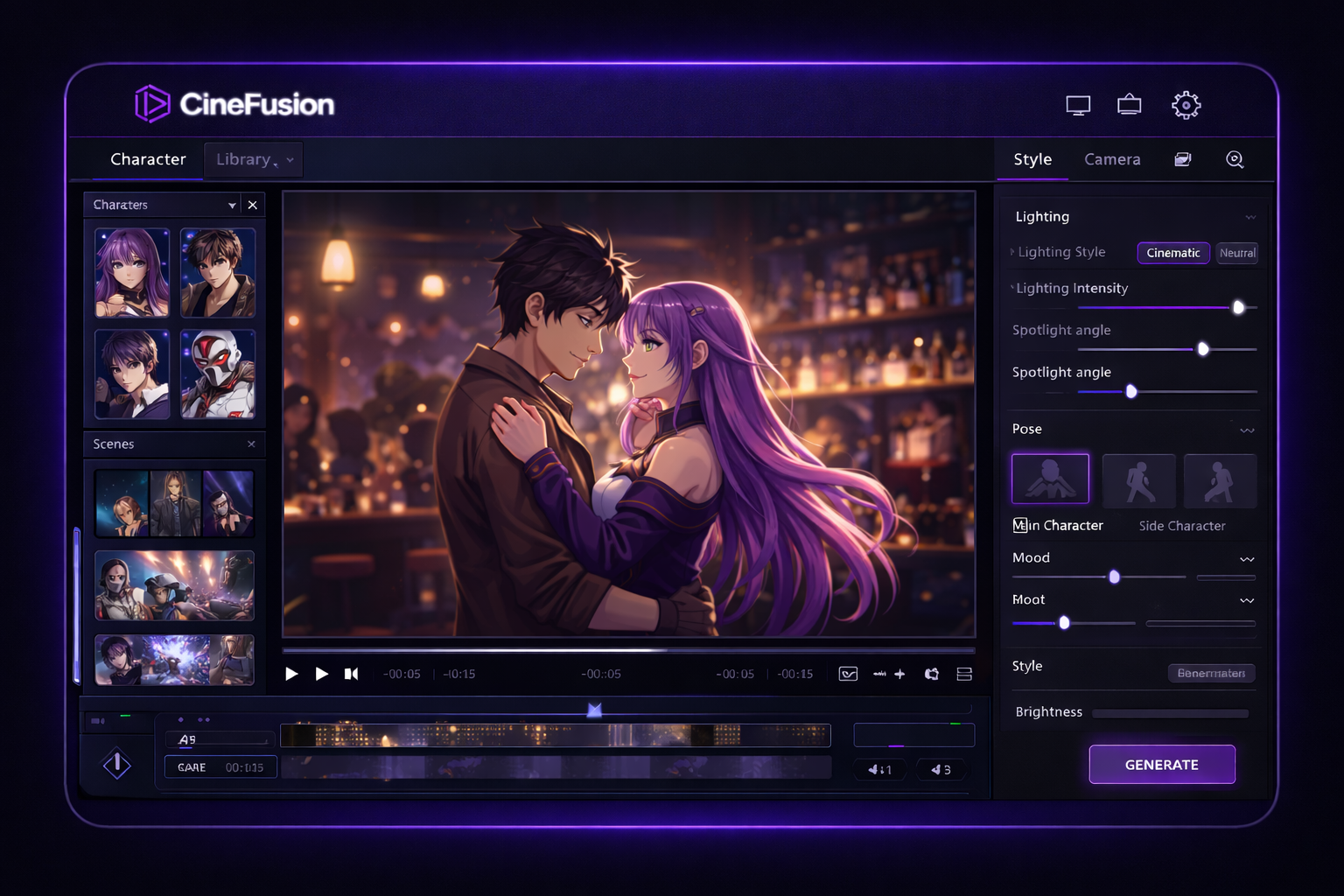The width and height of the screenshot is (1344, 896).
Task: Select Cinematic lighting style
Action: [1172, 253]
